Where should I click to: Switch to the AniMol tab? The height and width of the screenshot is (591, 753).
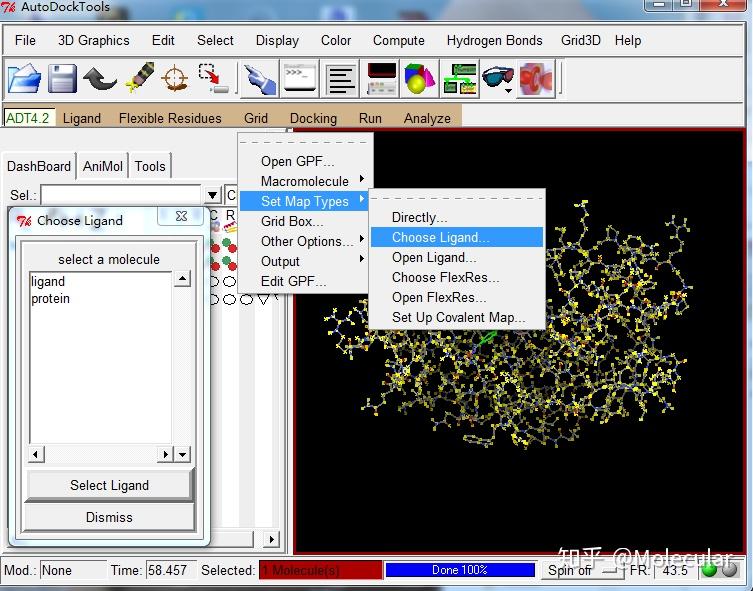[x=103, y=166]
